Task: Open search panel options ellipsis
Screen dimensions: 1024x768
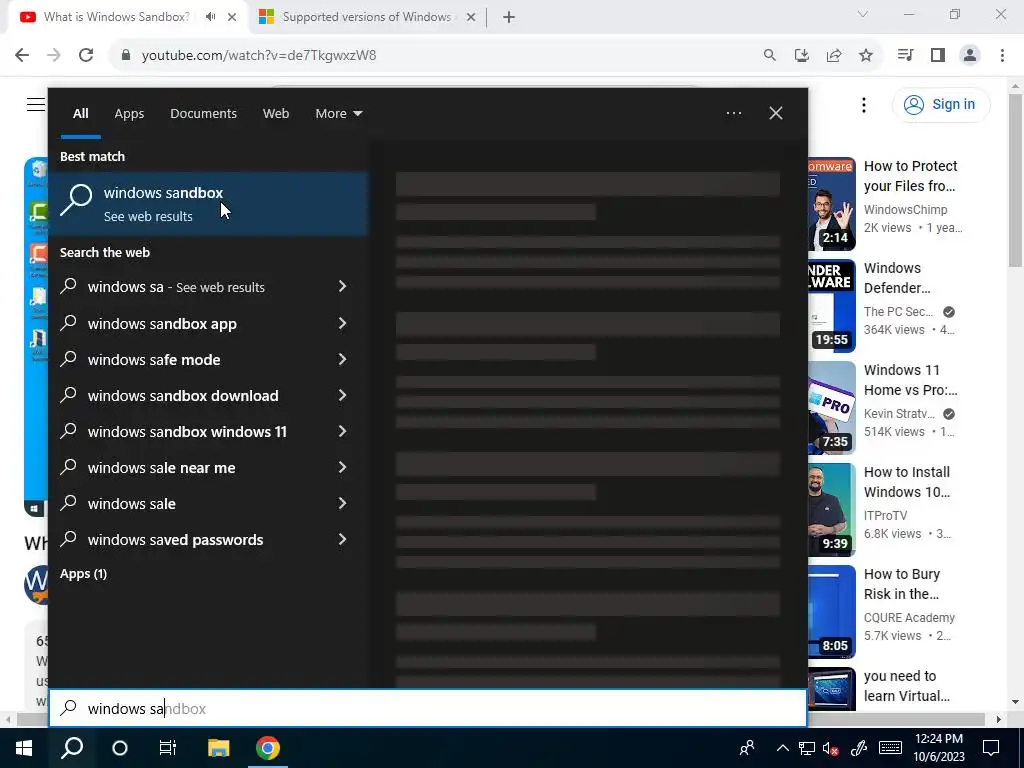Action: click(734, 113)
